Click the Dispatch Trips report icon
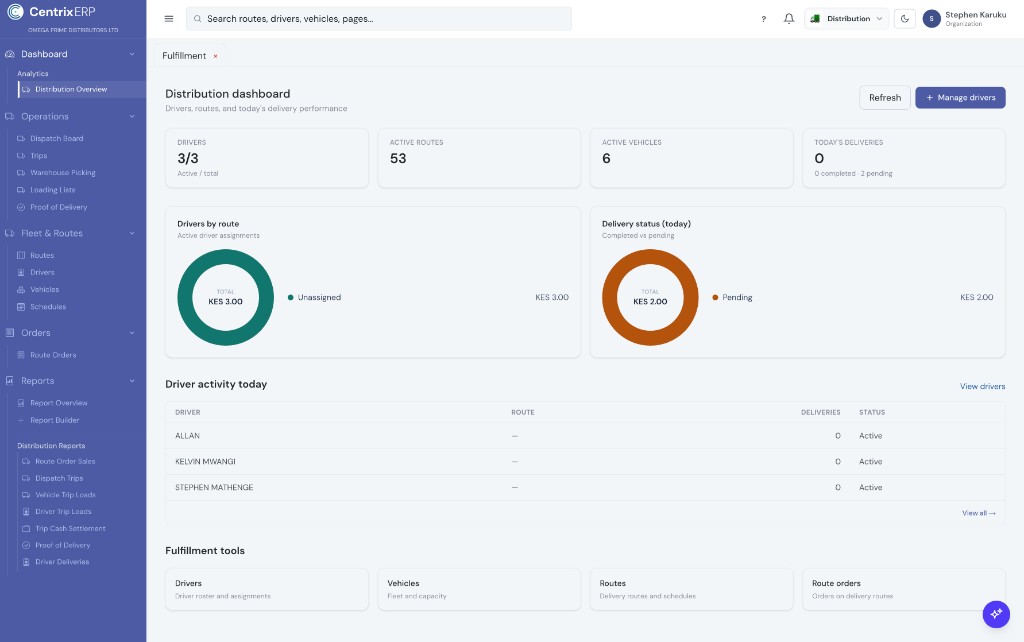This screenshot has width=1024, height=642. point(26,478)
